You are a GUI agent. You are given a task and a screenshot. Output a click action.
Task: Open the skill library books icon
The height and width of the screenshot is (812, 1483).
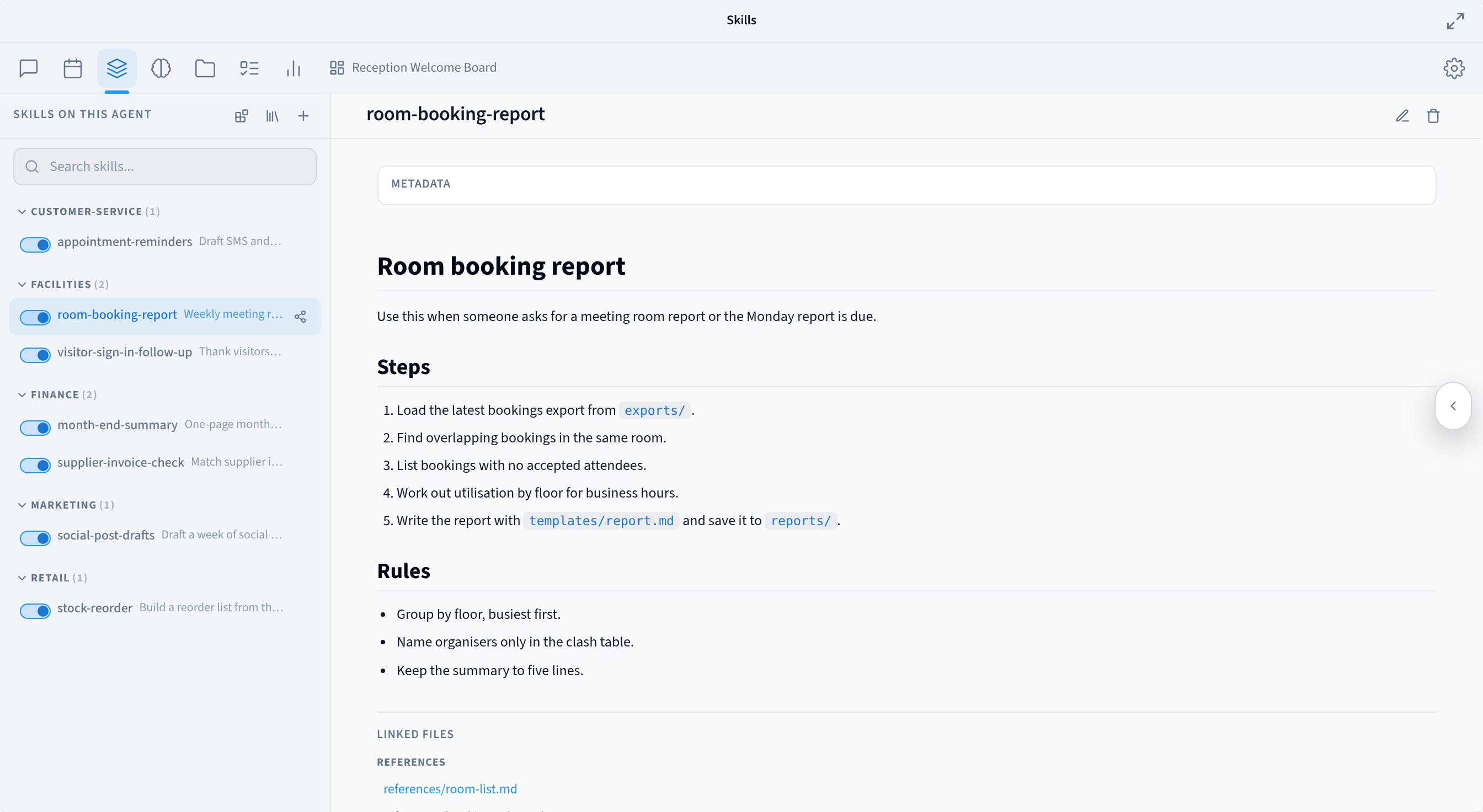pos(273,116)
